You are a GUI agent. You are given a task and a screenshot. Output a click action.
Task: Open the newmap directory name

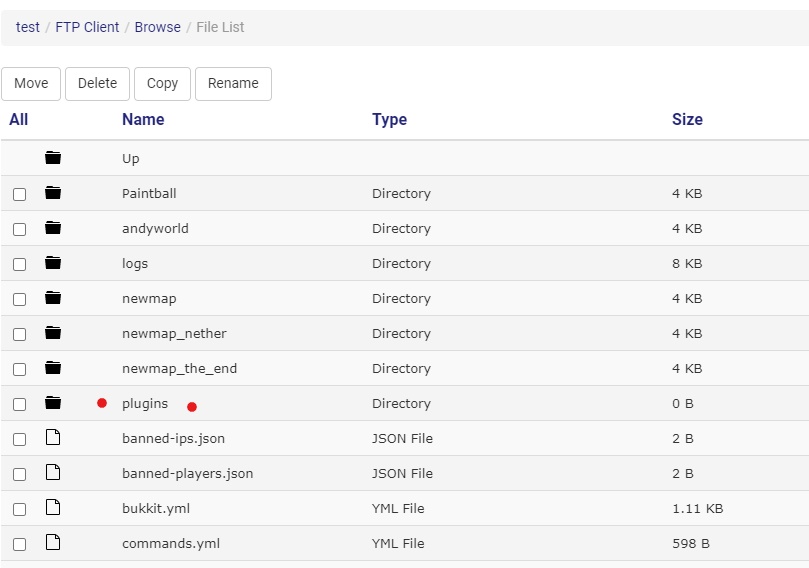pyautogui.click(x=149, y=299)
